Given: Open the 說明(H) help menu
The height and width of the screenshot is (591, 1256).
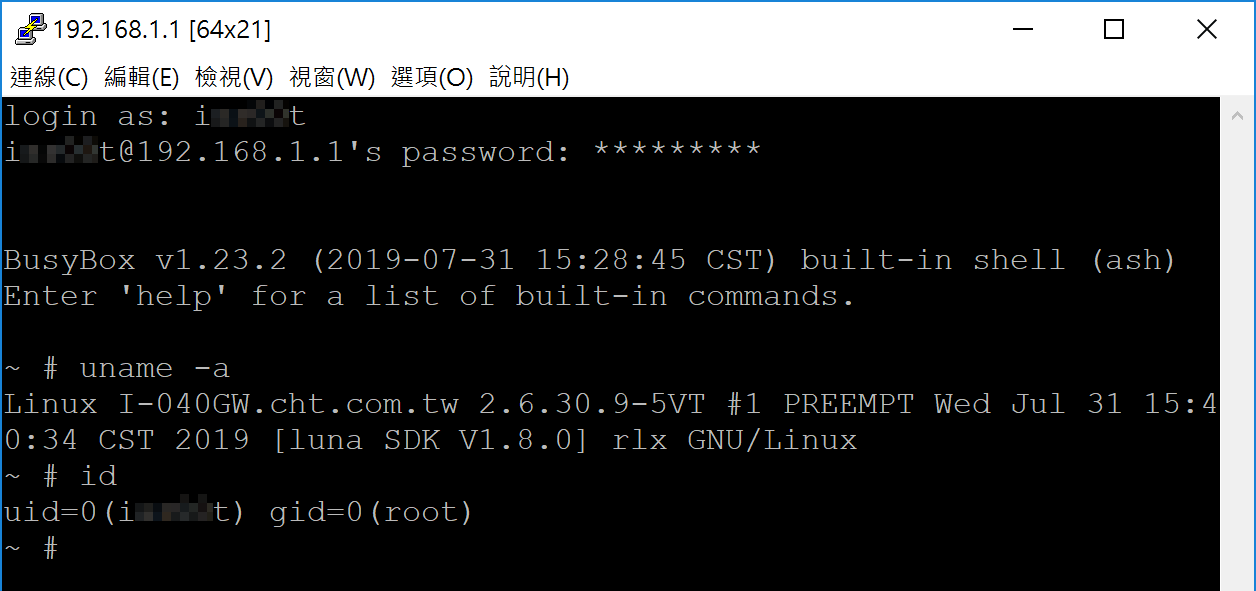Looking at the screenshot, I should click(529, 77).
